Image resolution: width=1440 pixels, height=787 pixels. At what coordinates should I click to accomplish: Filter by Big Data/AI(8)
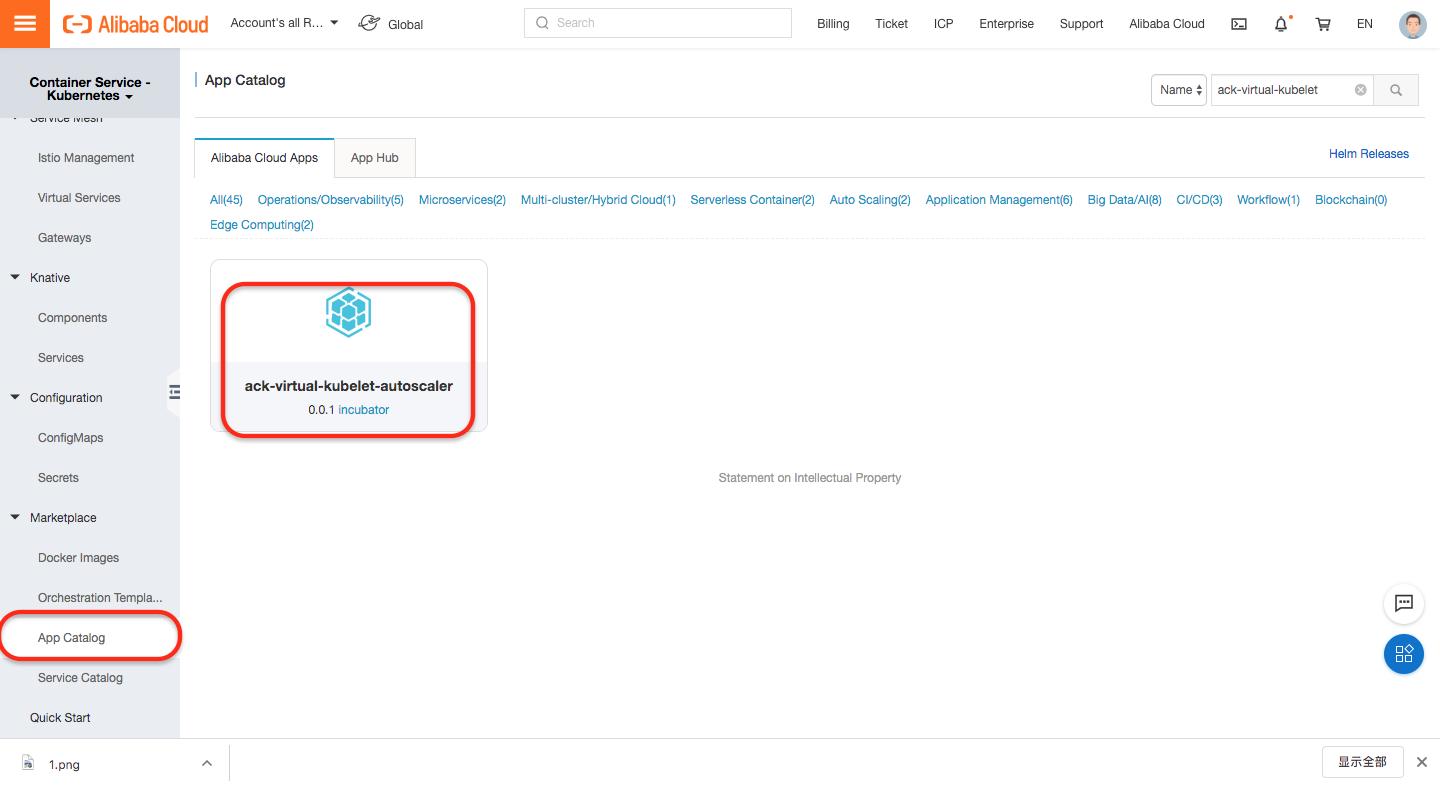point(1125,200)
